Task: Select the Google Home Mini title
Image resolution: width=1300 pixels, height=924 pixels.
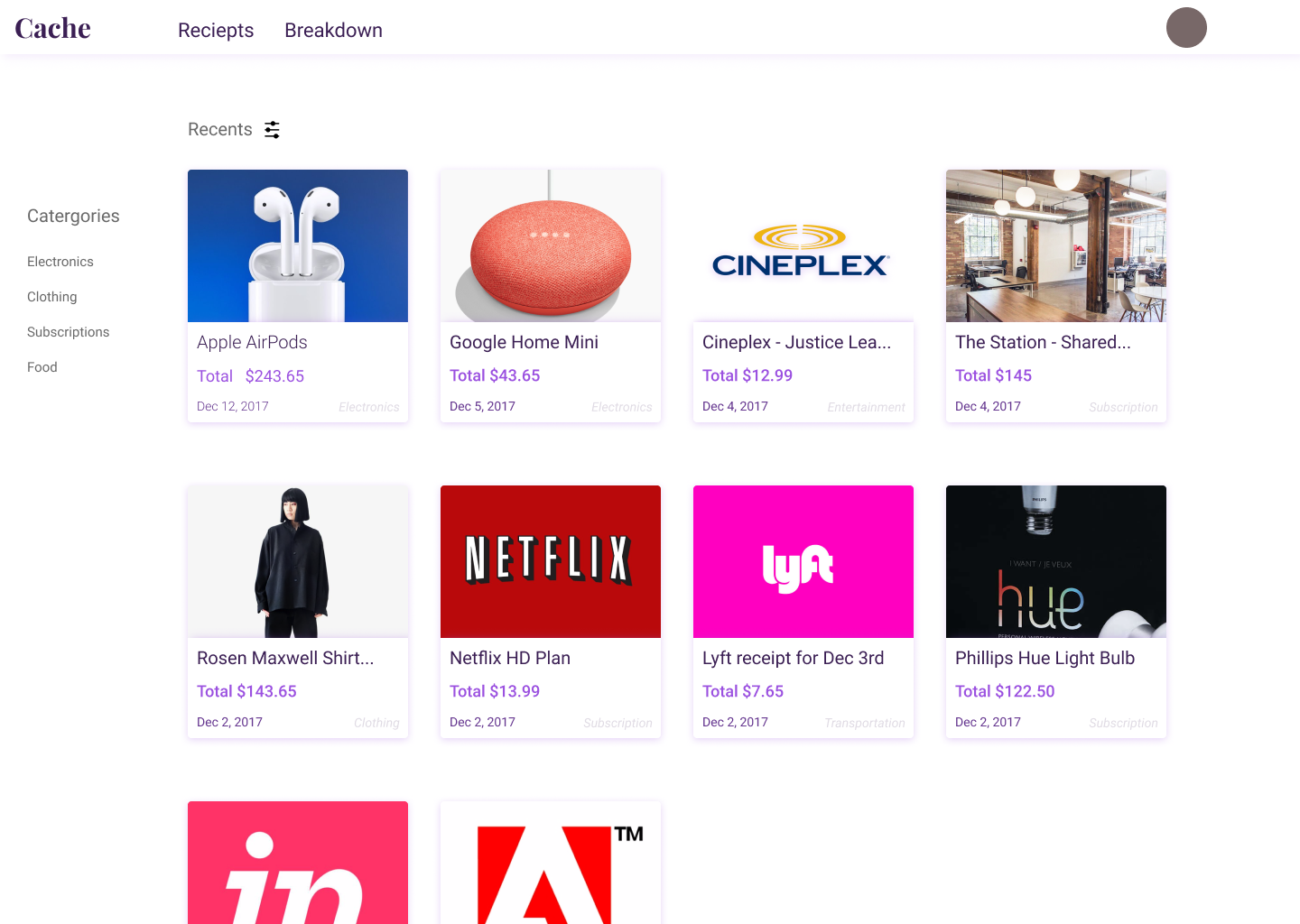Action: tap(524, 343)
